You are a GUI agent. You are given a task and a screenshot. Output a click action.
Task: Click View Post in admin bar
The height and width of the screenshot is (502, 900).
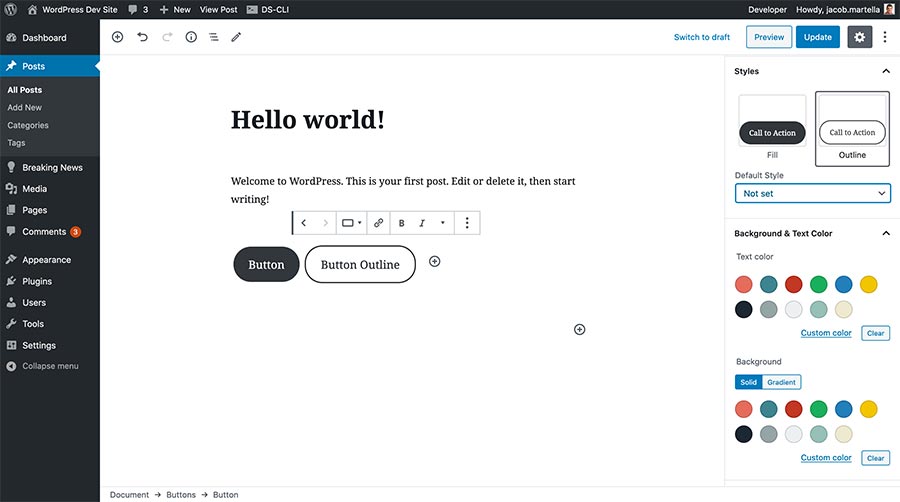[x=218, y=9]
